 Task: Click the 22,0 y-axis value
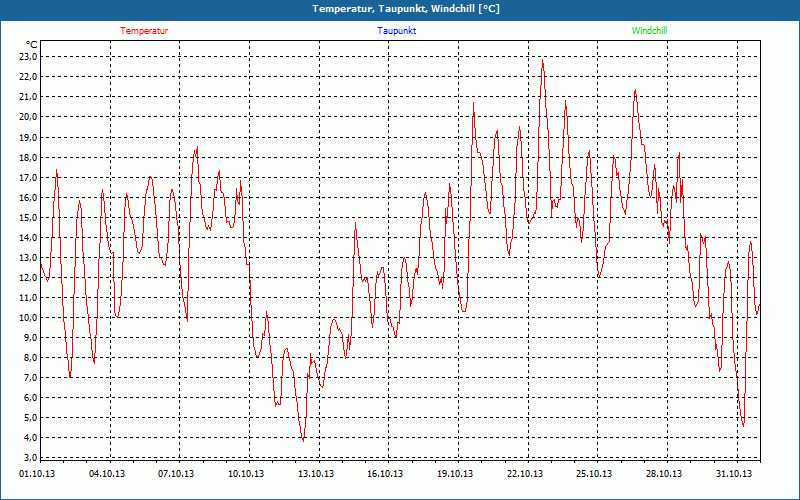coord(29,77)
